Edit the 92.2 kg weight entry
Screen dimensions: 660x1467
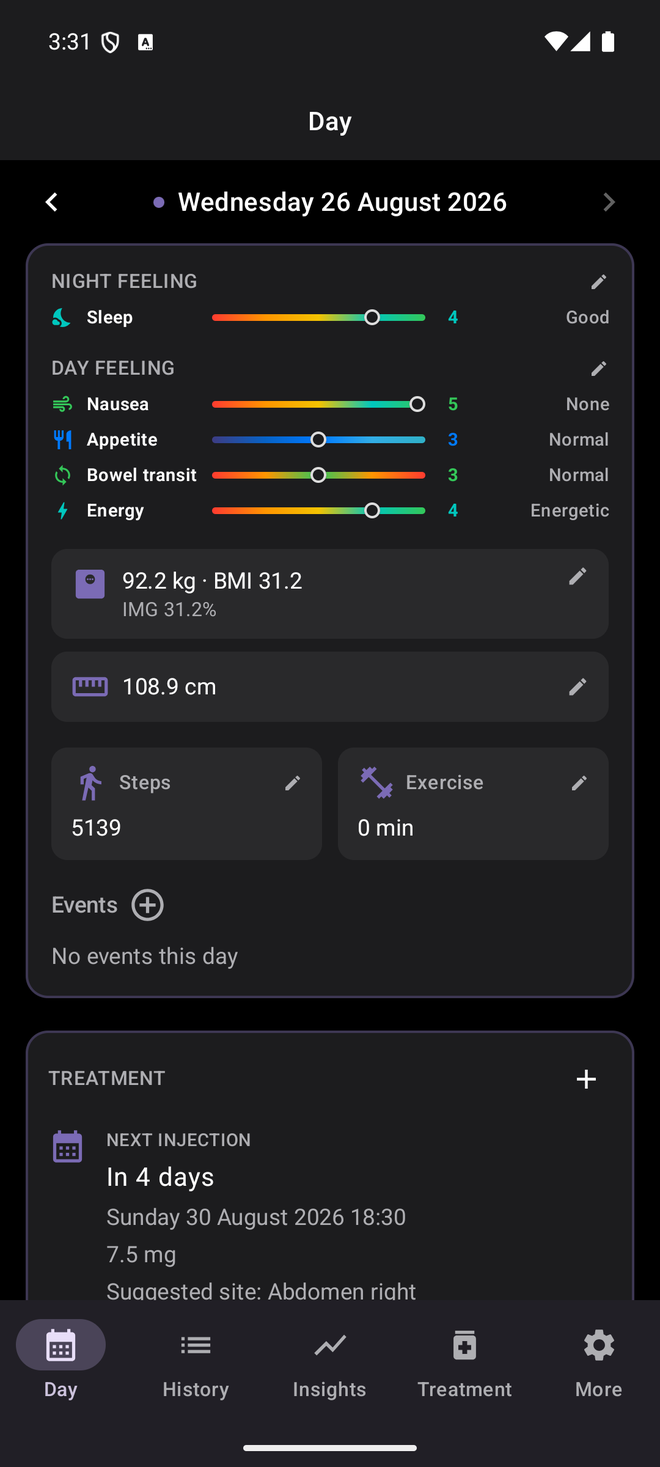tap(577, 576)
